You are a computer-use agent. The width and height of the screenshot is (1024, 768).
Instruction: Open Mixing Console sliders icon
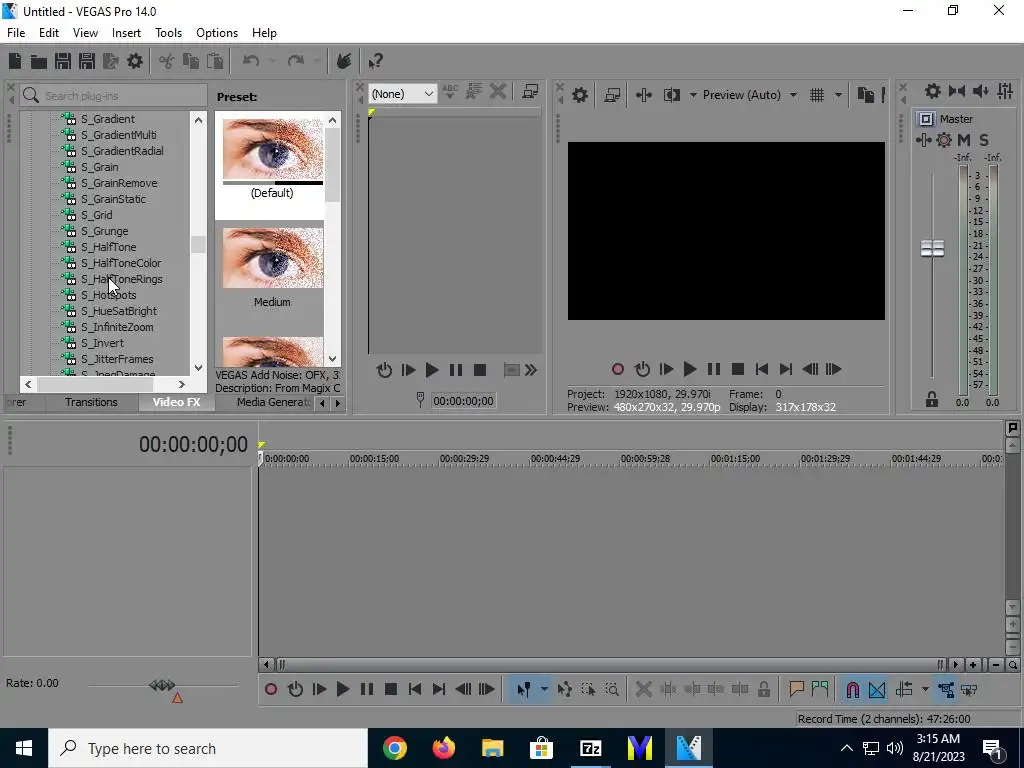(x=1006, y=91)
